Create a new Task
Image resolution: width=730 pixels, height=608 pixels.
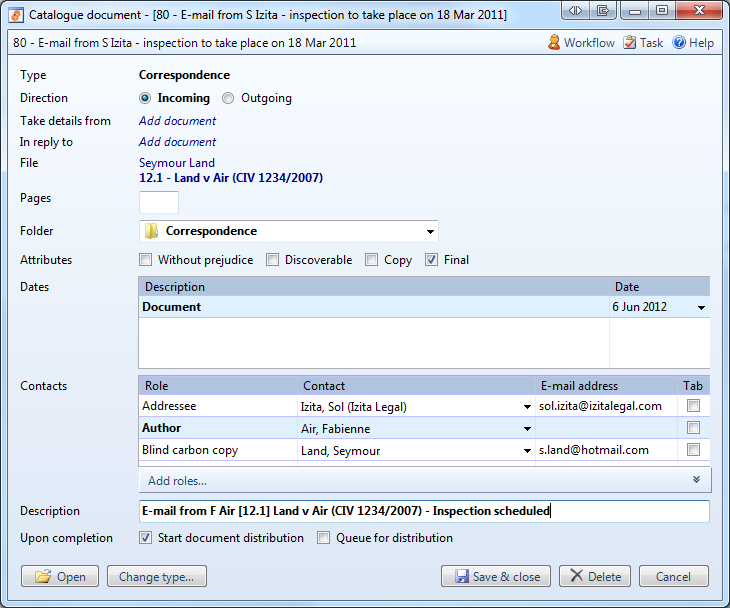pos(643,43)
